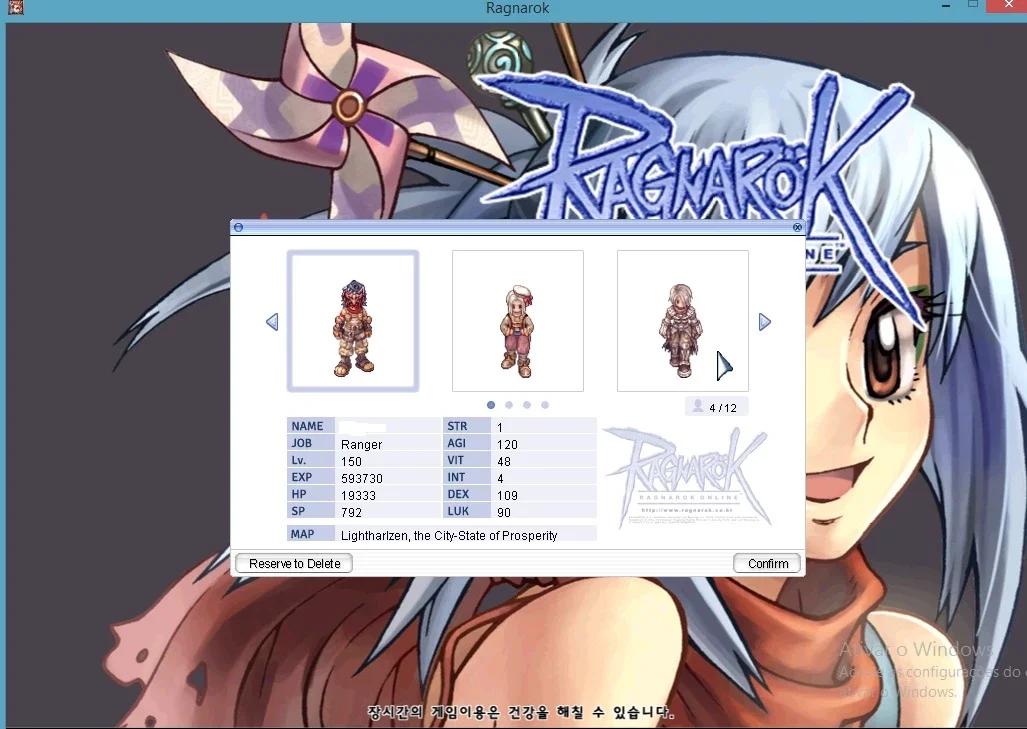Go to next character page with right arrow
Image resolution: width=1027 pixels, height=729 pixels.
click(x=764, y=322)
